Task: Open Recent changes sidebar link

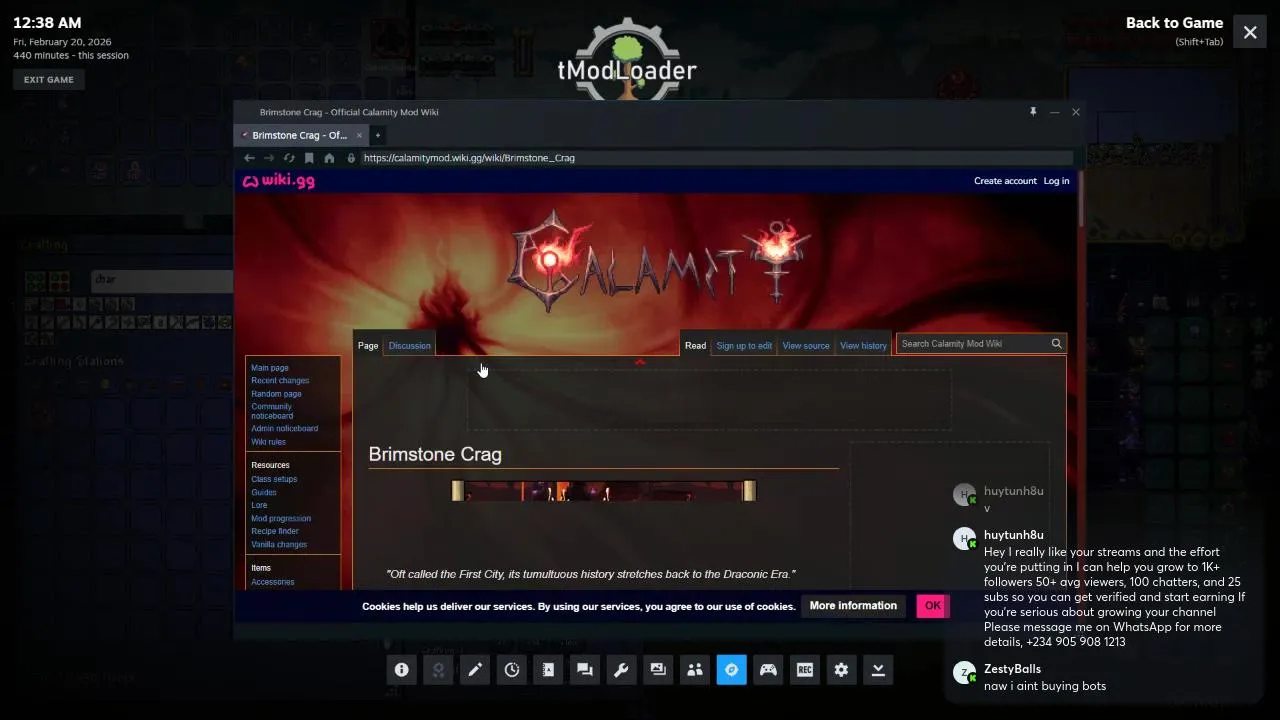Action: pyautogui.click(x=280, y=381)
